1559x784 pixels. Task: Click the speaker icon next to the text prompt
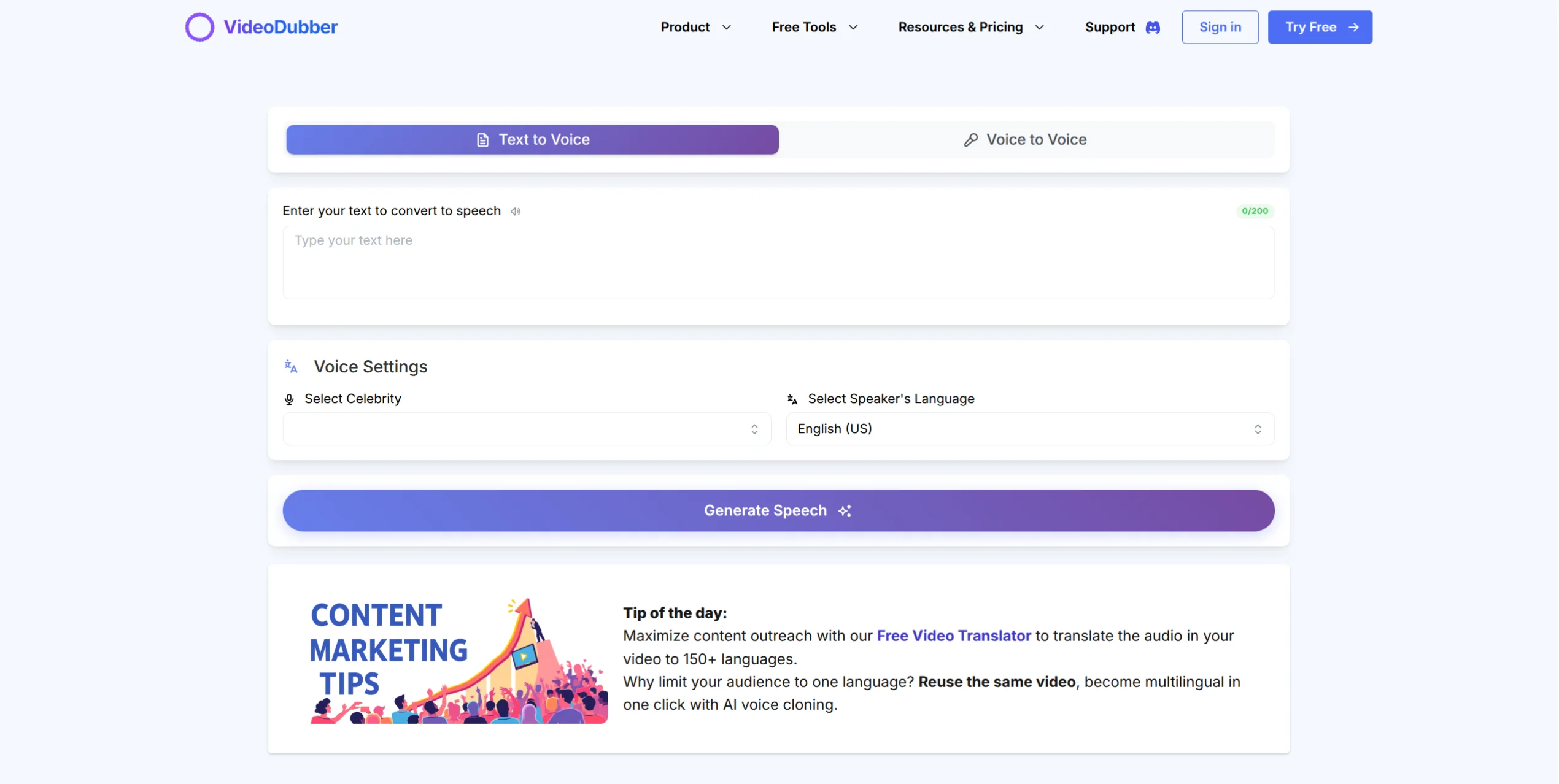click(x=516, y=211)
